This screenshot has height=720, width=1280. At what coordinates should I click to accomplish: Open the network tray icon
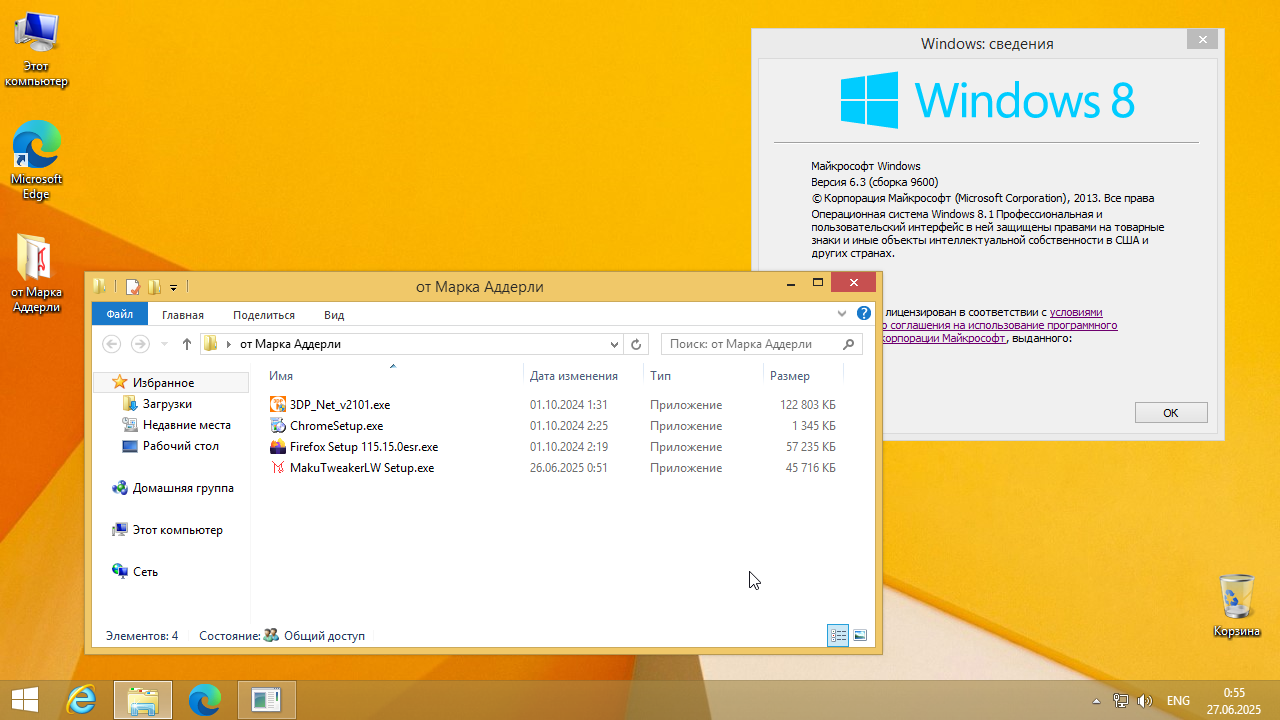(x=1122, y=701)
